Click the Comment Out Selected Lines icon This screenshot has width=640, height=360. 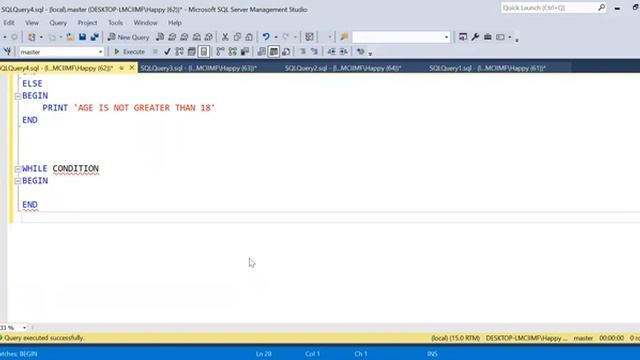click(x=302, y=52)
